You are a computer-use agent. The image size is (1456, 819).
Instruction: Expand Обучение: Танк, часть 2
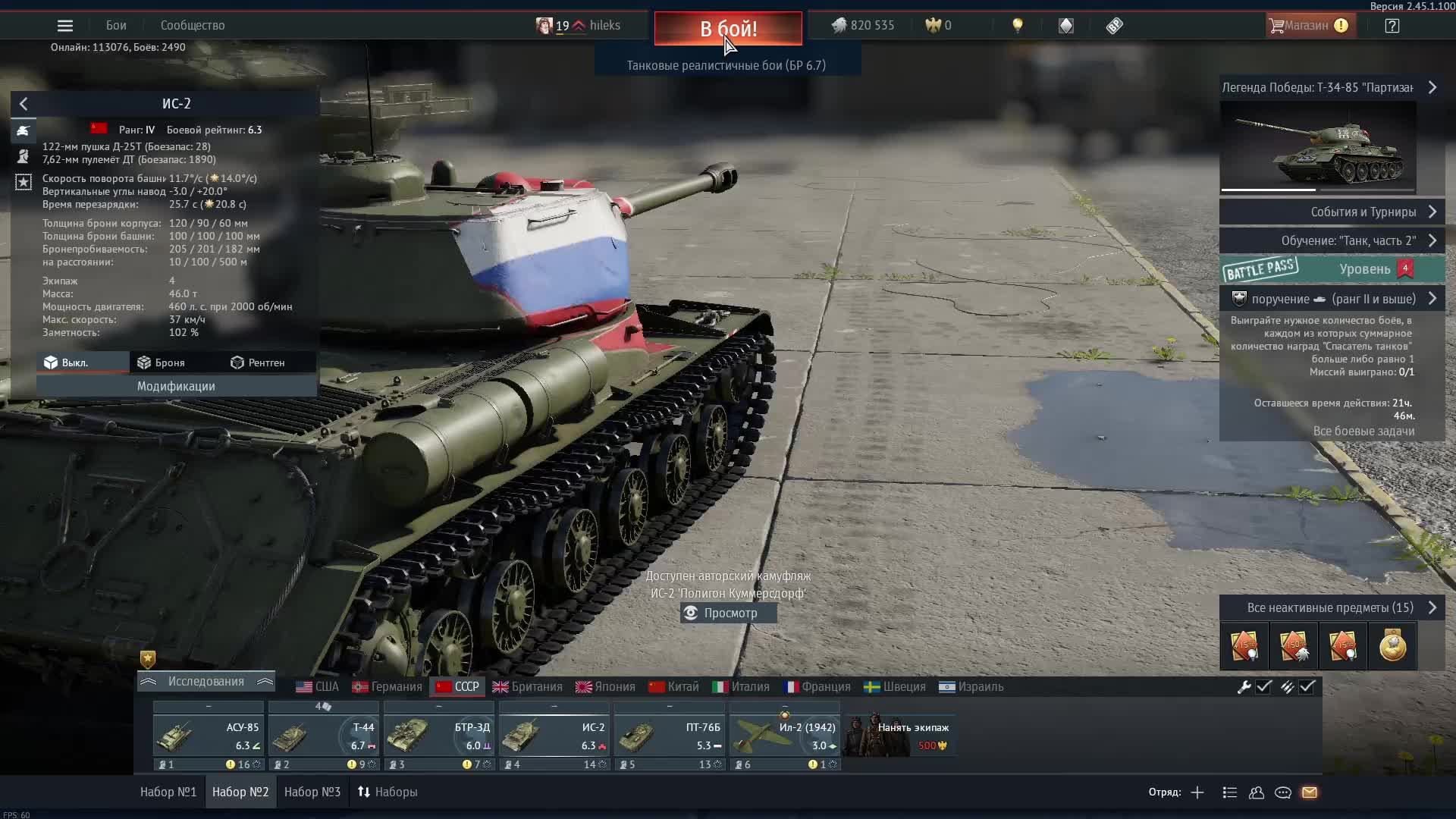[1332, 240]
